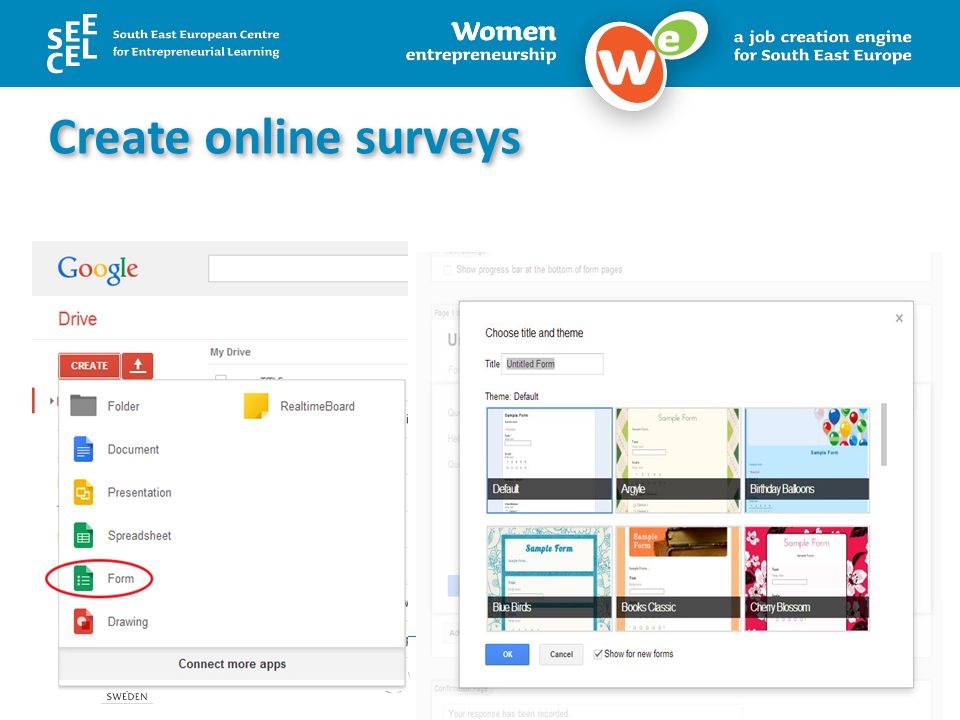The width and height of the screenshot is (960, 720).
Task: Select the Birthday Balloons theme thumbnail
Action: point(807,460)
